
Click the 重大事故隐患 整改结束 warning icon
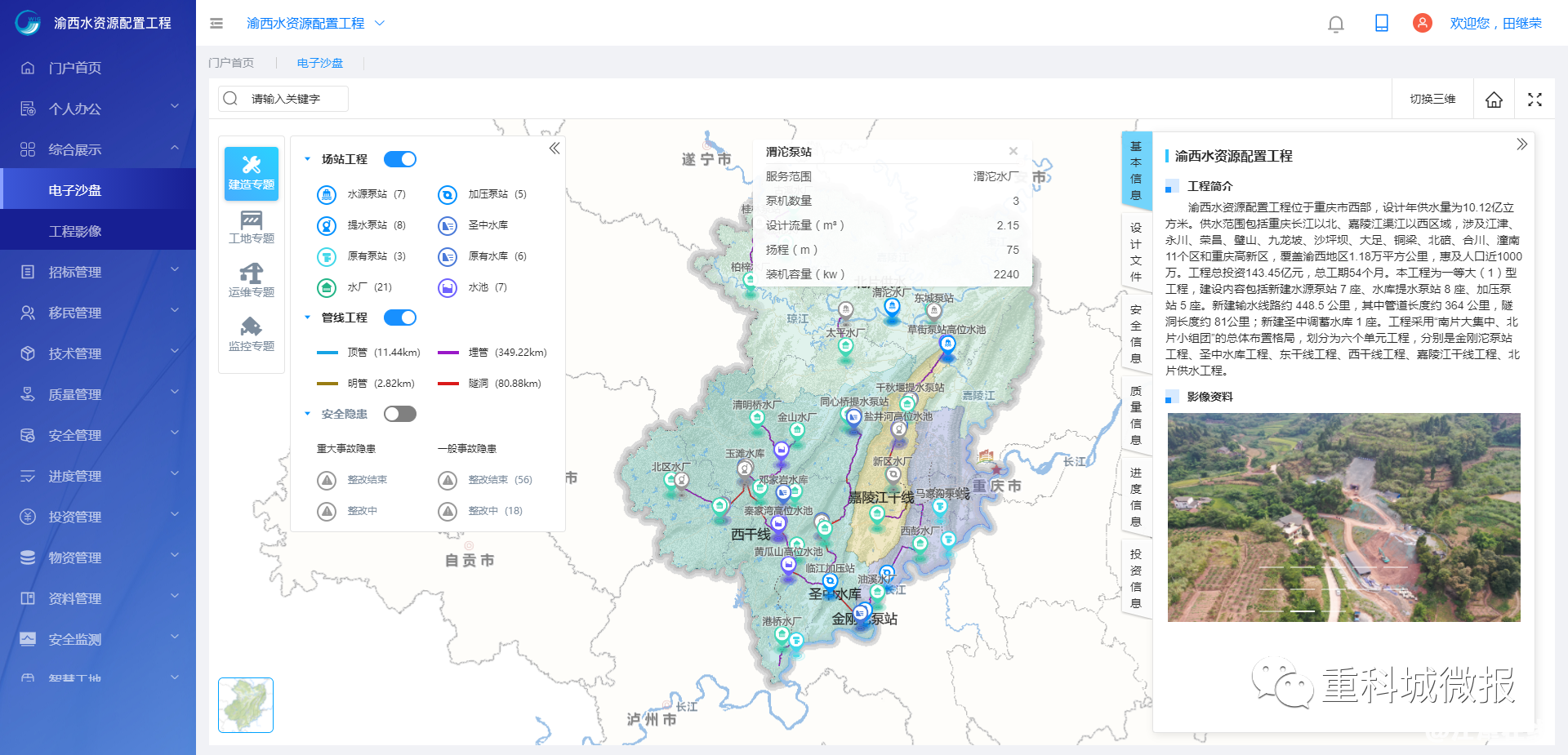coord(327,480)
